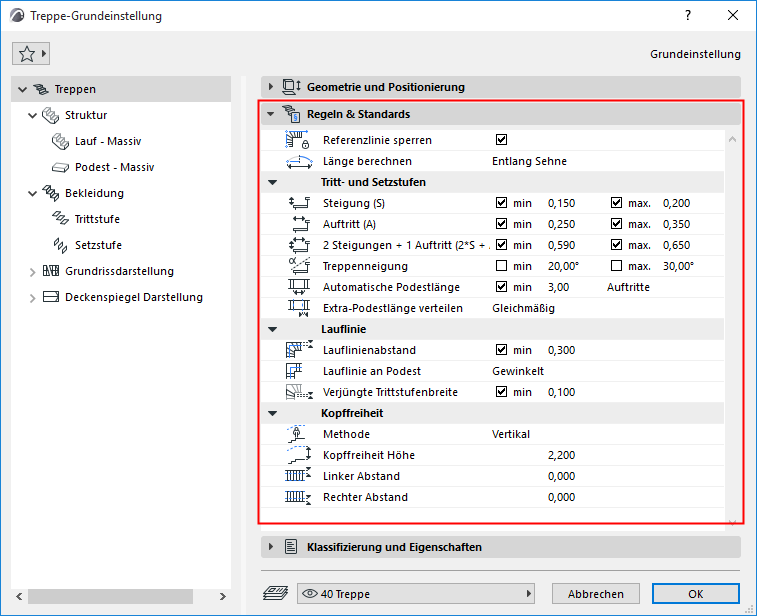This screenshot has width=757, height=616.
Task: Click the Referenzlinie sperren row icon
Action: coord(297,140)
